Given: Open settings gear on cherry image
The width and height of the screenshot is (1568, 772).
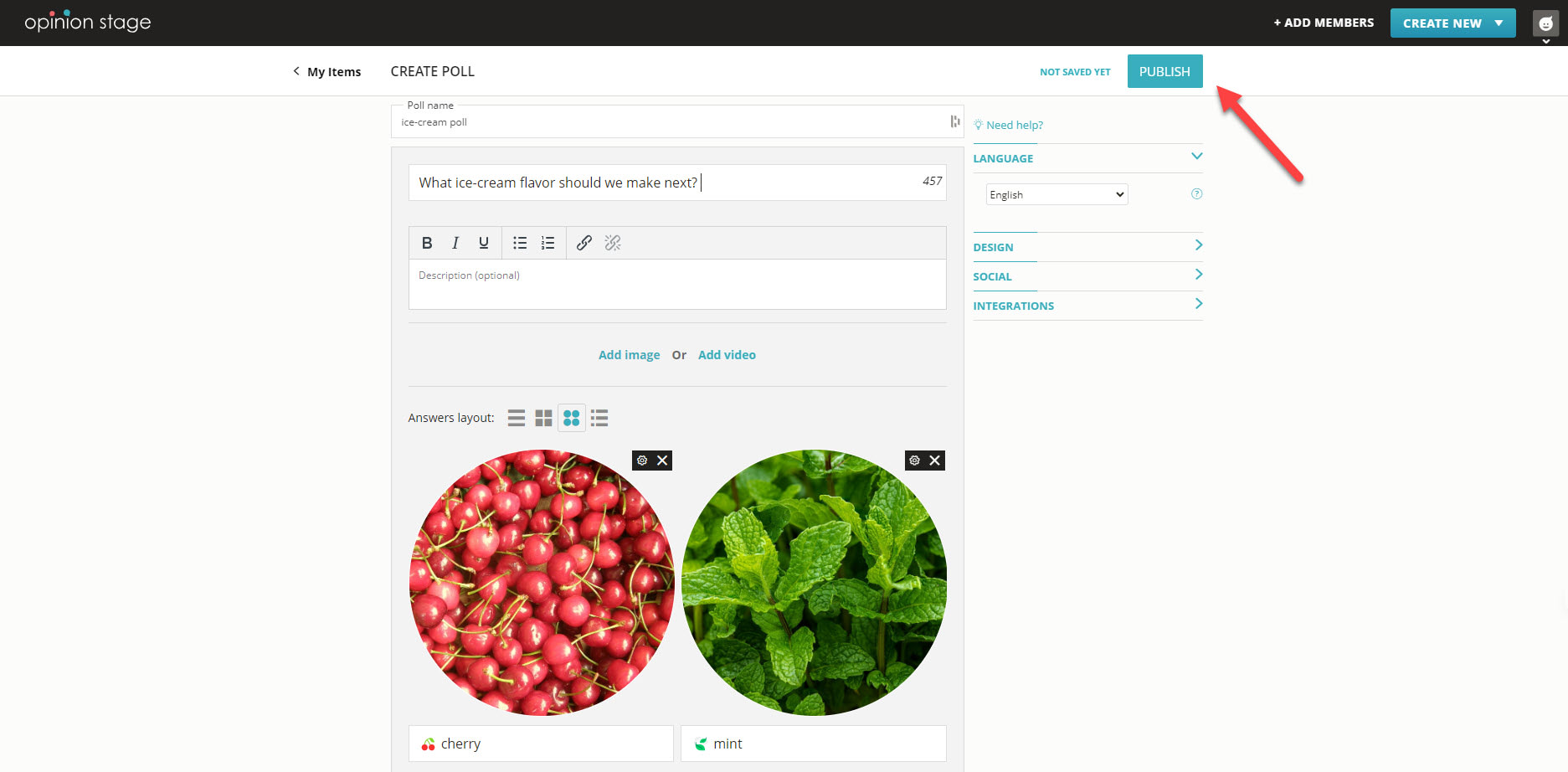Looking at the screenshot, I should coord(642,461).
